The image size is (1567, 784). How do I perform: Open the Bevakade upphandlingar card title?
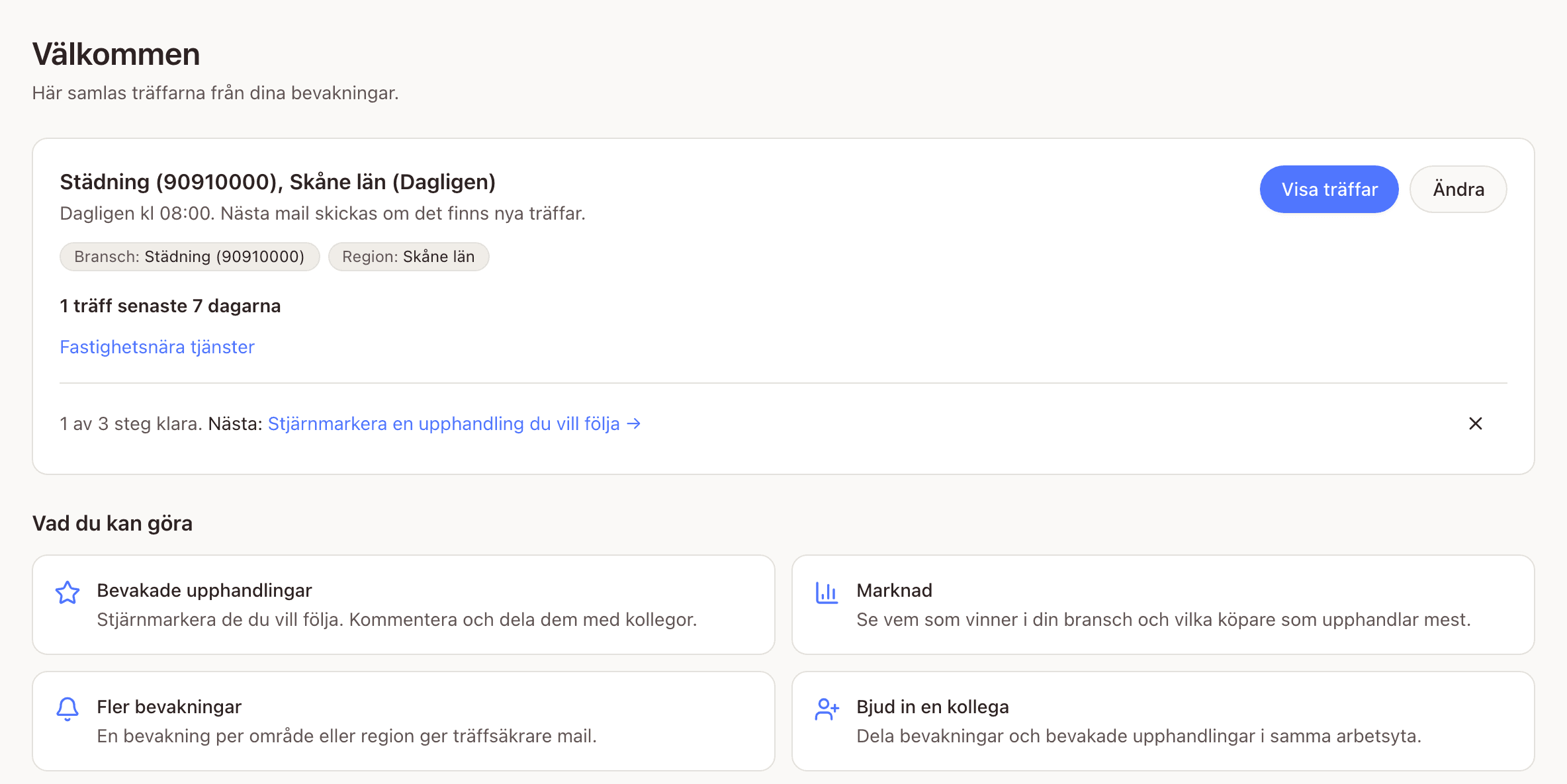204,590
